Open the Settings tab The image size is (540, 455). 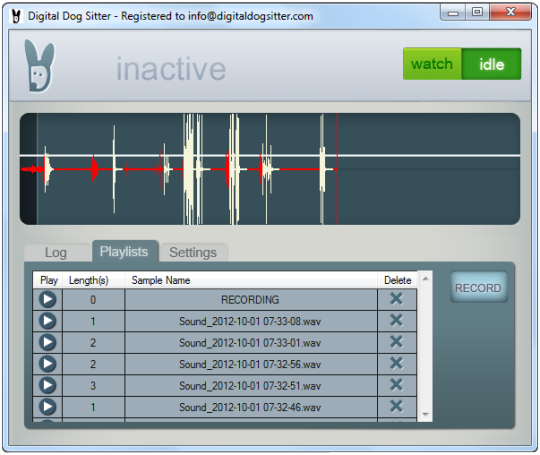coord(193,252)
